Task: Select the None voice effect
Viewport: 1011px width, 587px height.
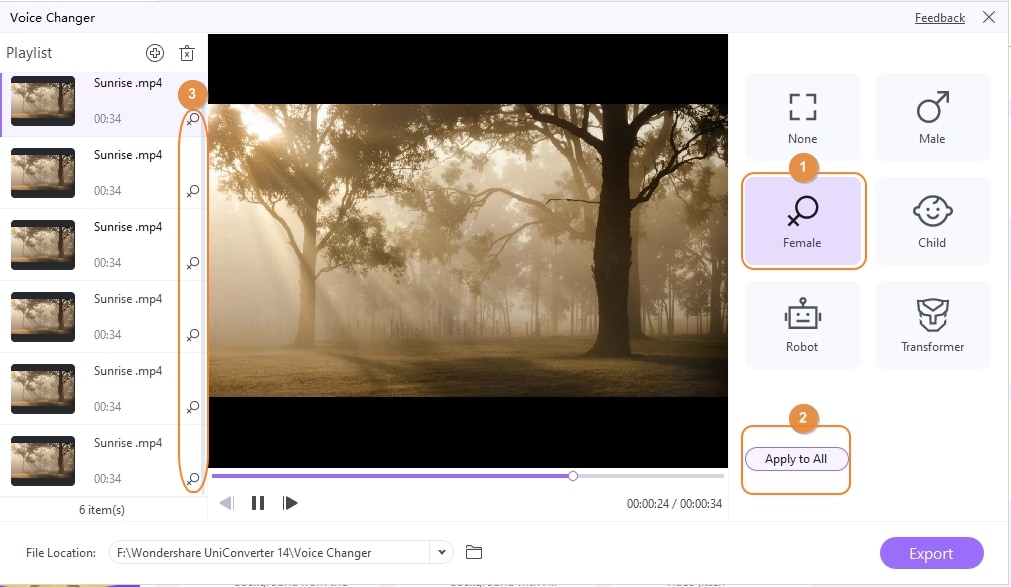Action: pos(803,117)
